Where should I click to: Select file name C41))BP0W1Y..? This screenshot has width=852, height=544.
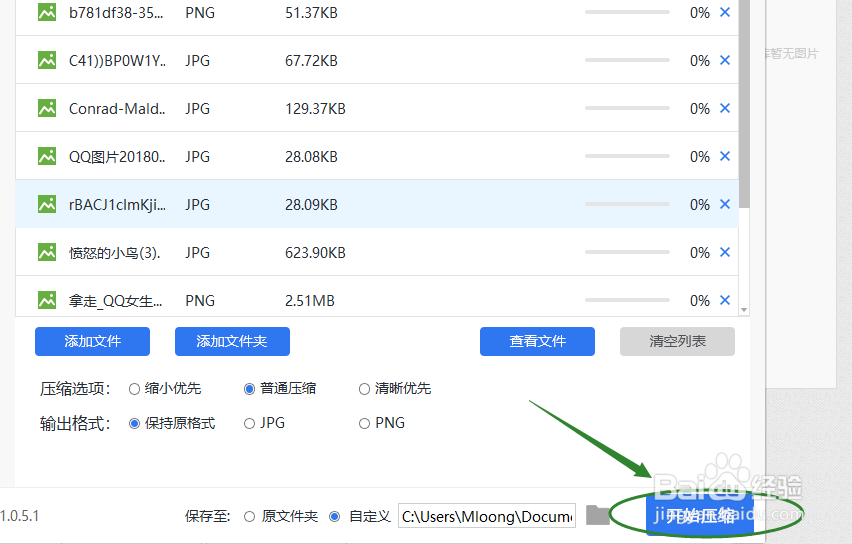click(x=117, y=60)
